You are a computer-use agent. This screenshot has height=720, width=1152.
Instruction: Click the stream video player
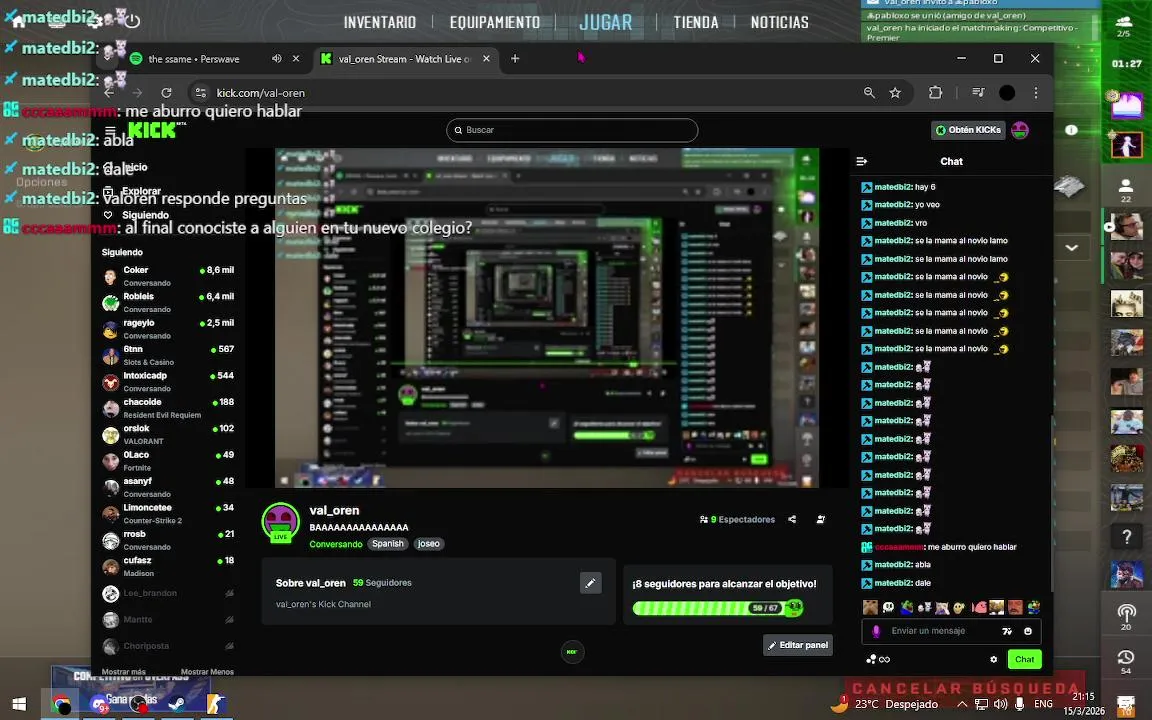pos(547,317)
